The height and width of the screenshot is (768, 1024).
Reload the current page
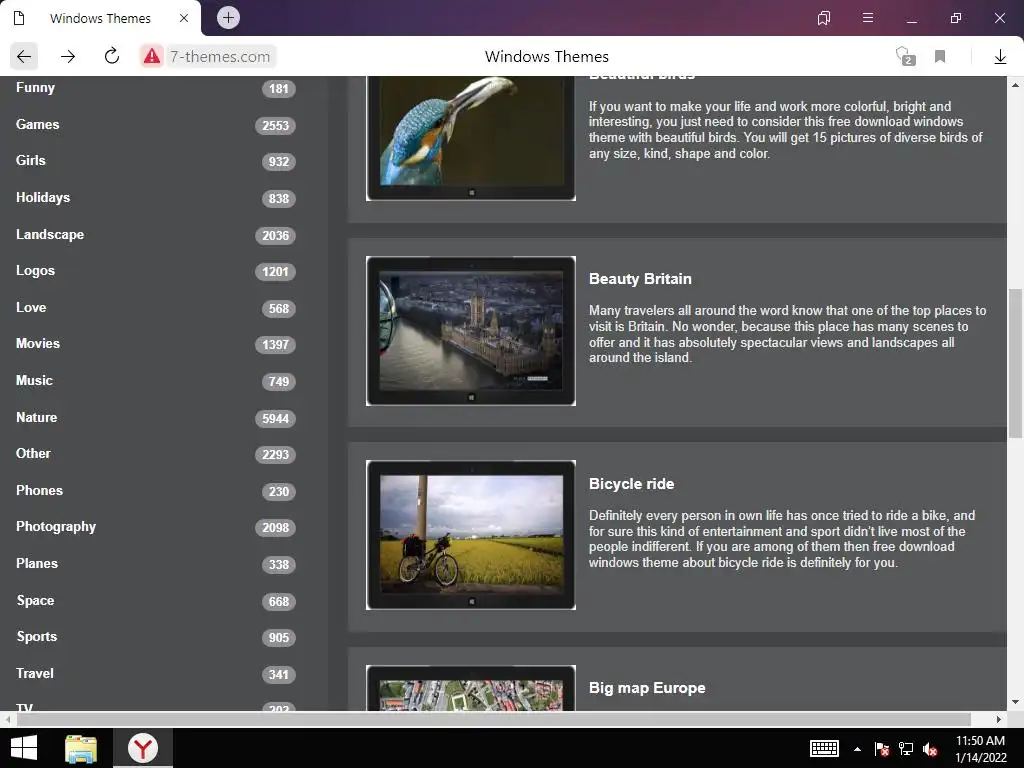(x=112, y=56)
